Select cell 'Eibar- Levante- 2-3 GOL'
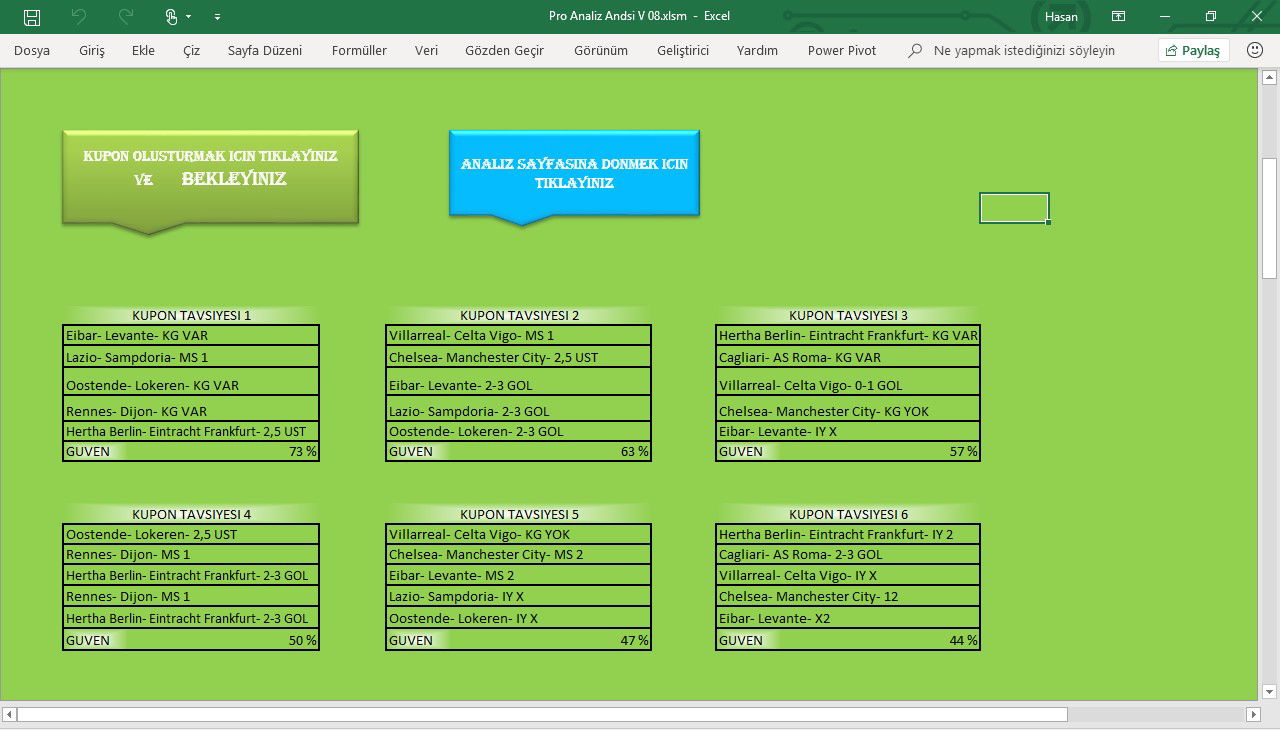This screenshot has width=1280, height=730. click(x=519, y=382)
